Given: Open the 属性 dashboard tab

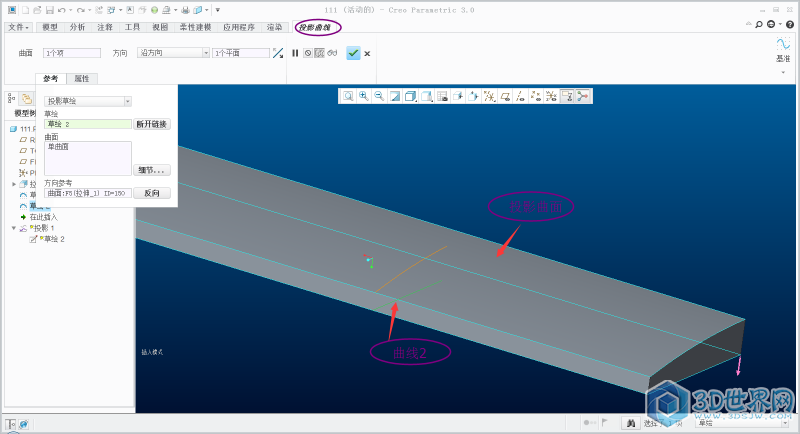Looking at the screenshot, I should point(82,79).
